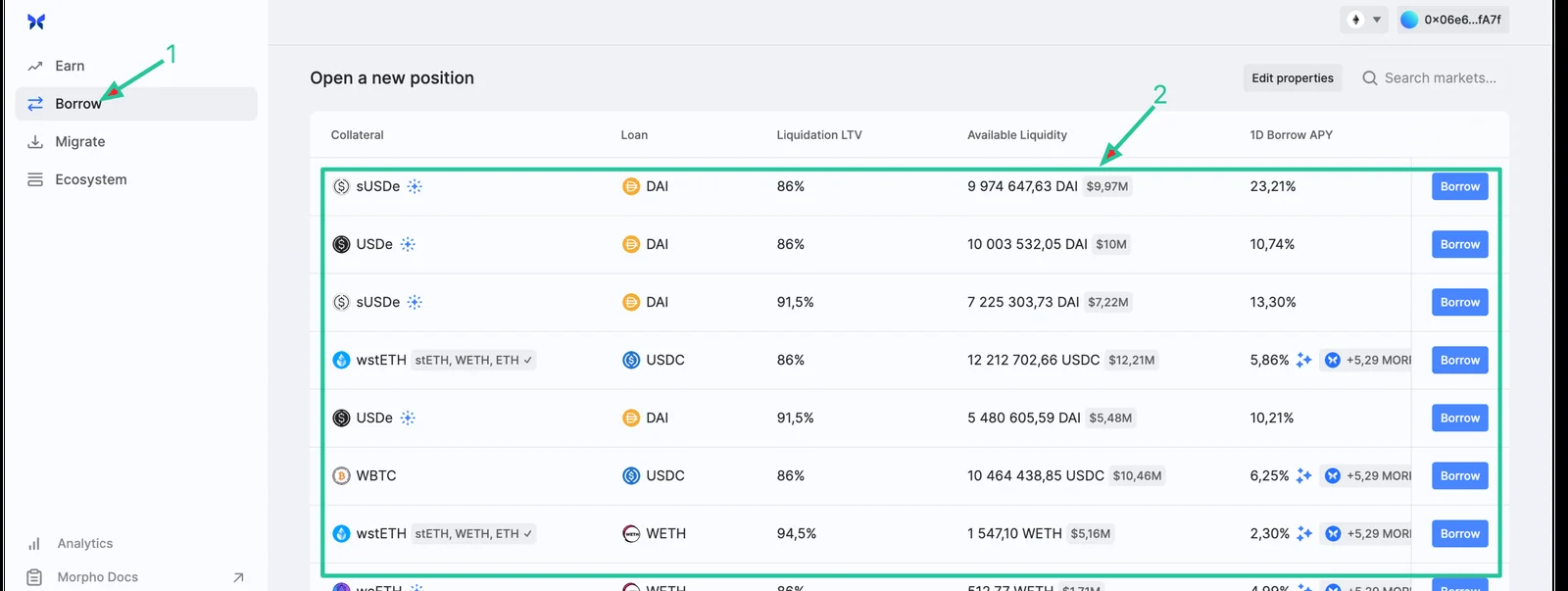Screen dimensions: 1568x591
Task: Click the Loan column header
Action: coord(634,135)
